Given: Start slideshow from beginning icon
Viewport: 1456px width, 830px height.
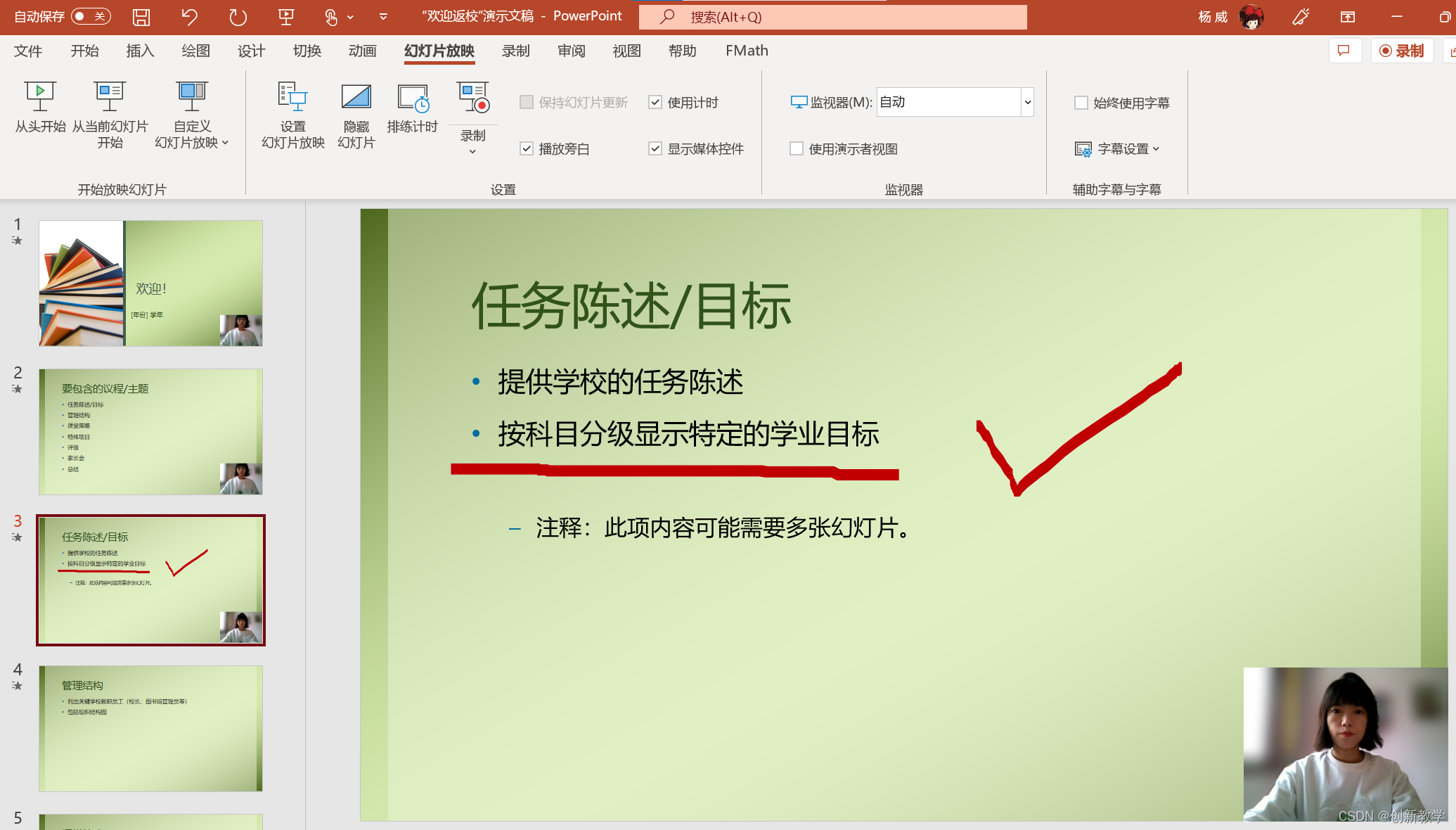Looking at the screenshot, I should tap(40, 97).
